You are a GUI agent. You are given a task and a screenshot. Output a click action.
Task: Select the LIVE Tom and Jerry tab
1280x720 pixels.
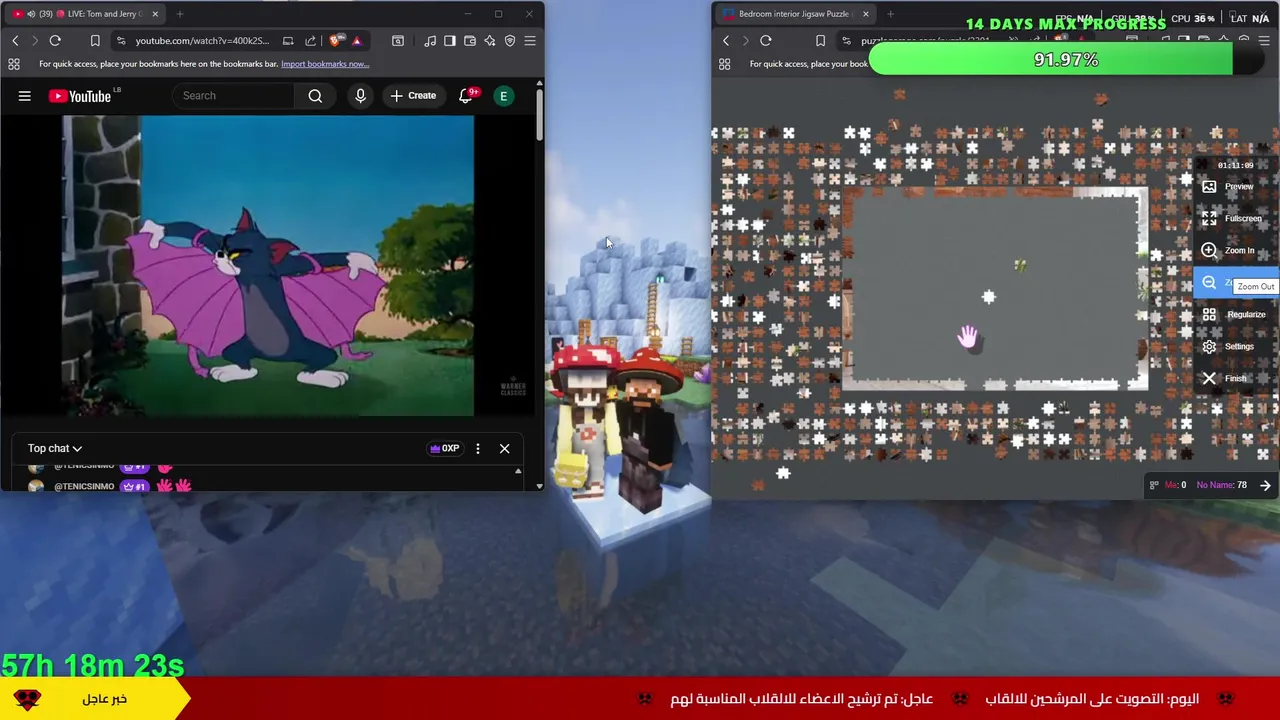[85, 14]
